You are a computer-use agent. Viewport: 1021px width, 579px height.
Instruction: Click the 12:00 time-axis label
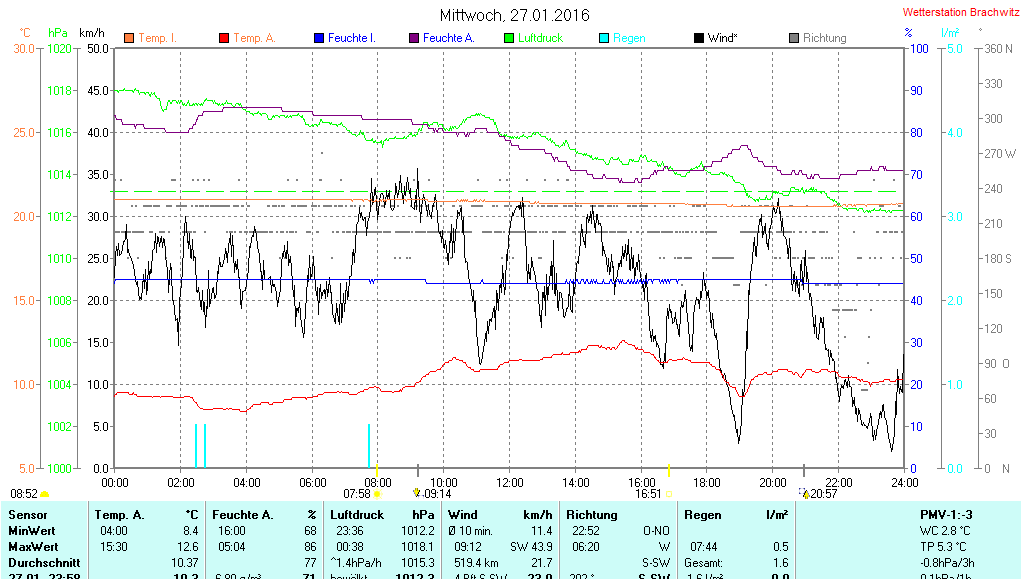click(x=509, y=482)
